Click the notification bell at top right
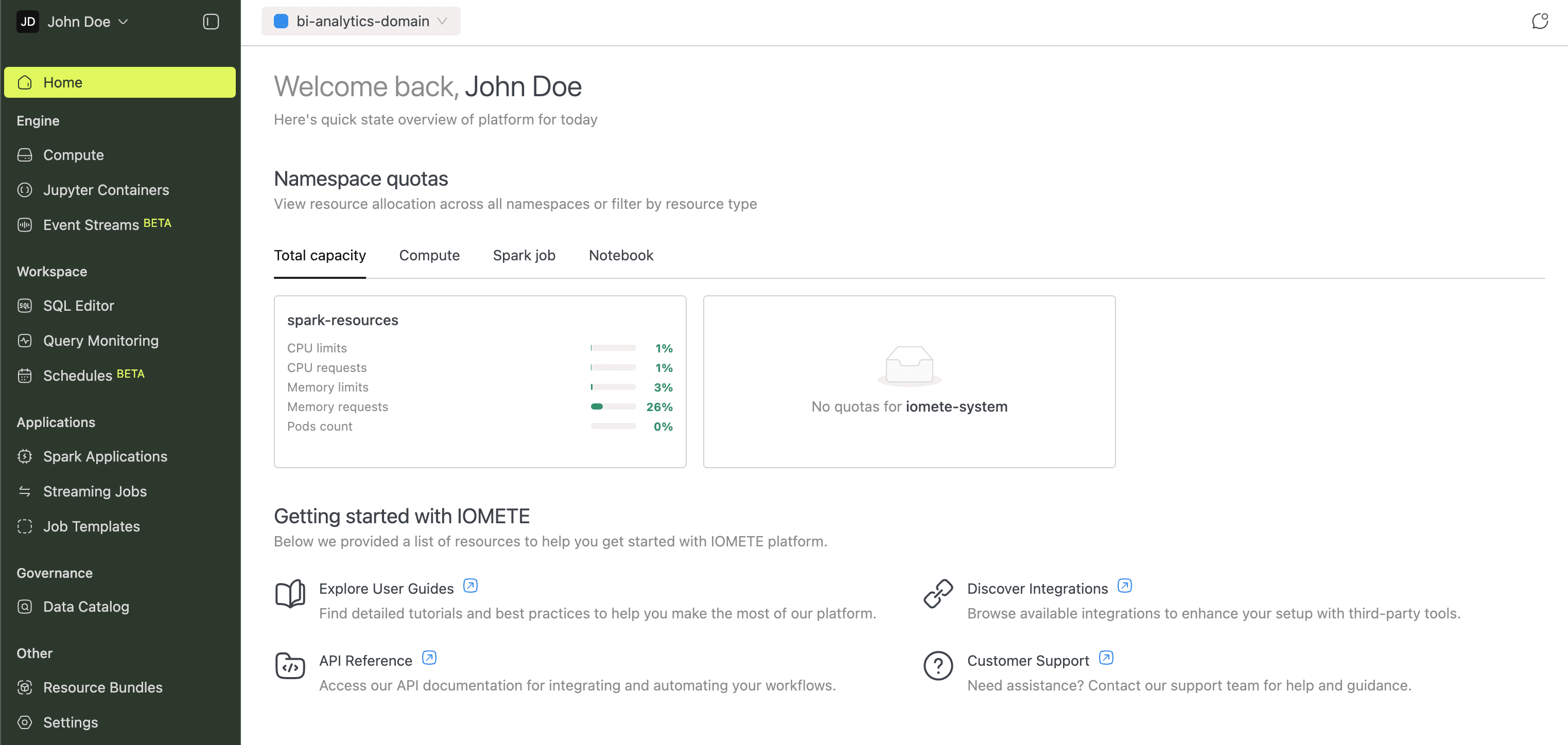 point(1541,21)
